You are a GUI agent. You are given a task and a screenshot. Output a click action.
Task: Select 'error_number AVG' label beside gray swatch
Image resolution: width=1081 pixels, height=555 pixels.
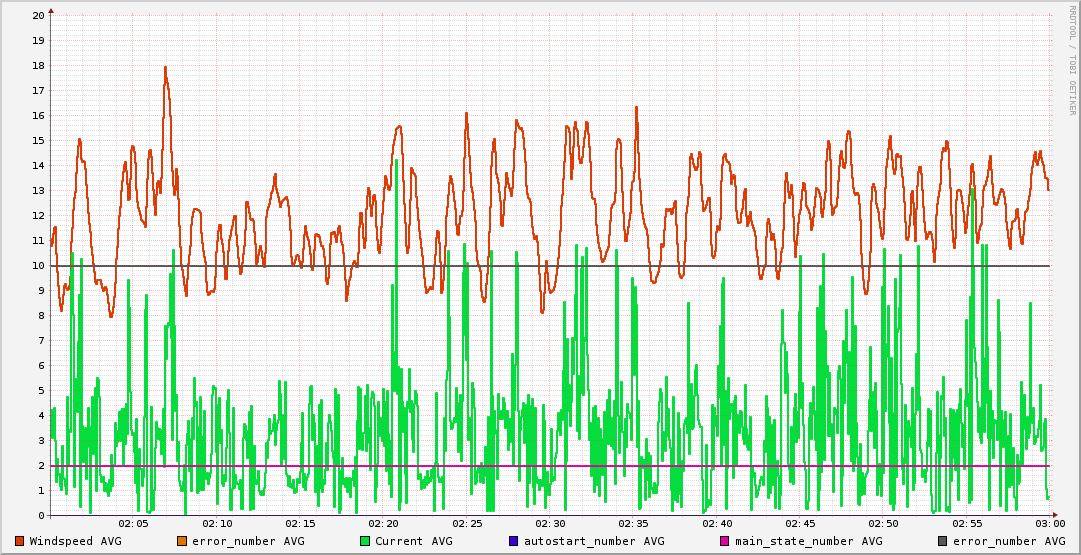(1009, 541)
